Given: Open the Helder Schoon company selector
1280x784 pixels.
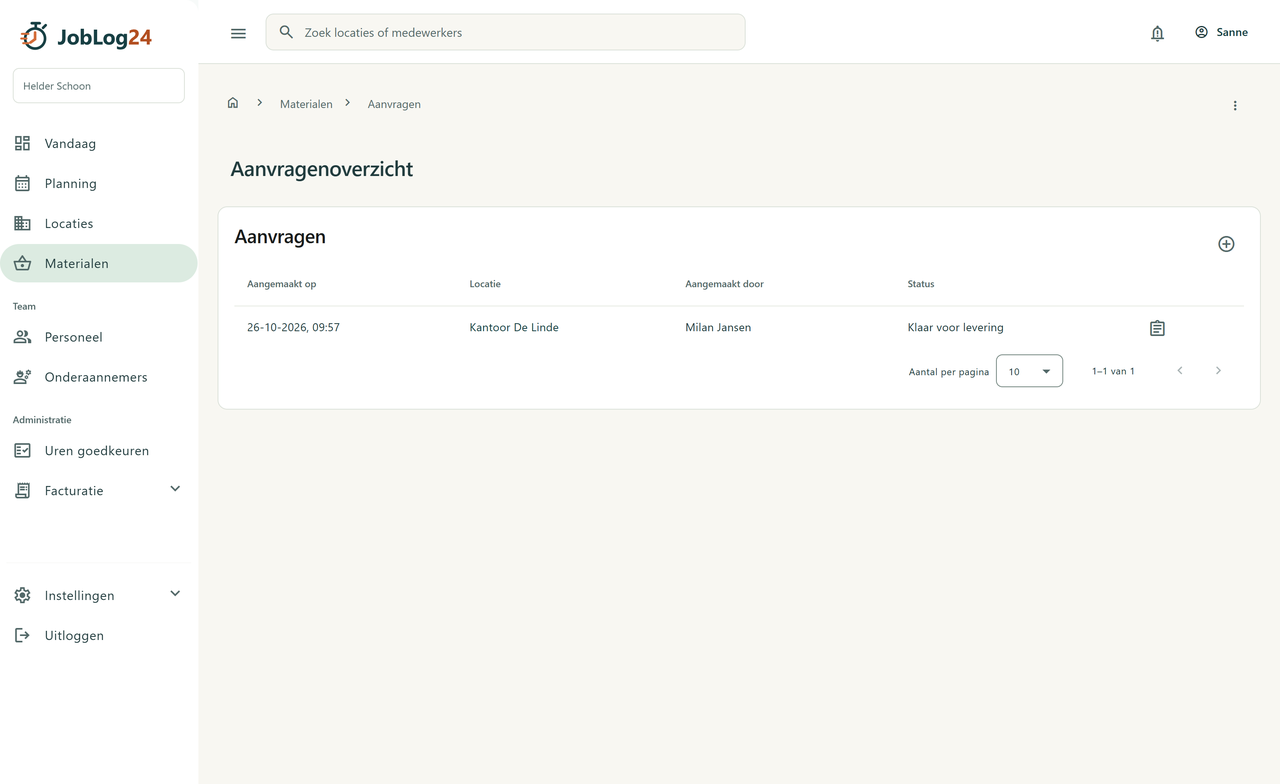Looking at the screenshot, I should click(x=99, y=86).
